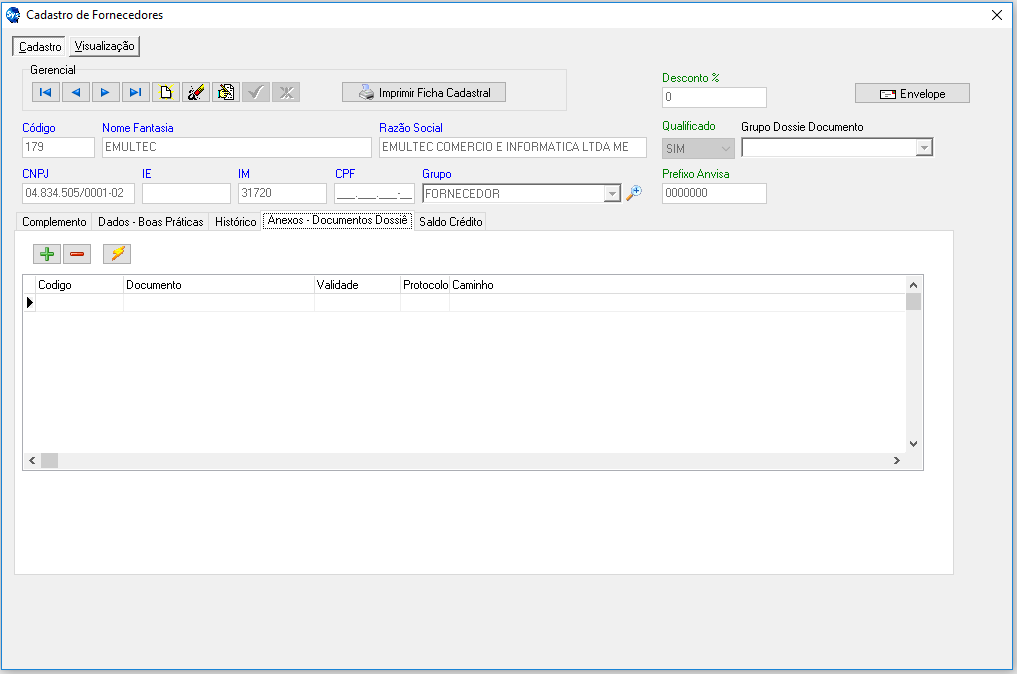The width and height of the screenshot is (1017, 674).
Task: Click the grid's horizontal scrollbar right arrow
Action: (x=896, y=461)
